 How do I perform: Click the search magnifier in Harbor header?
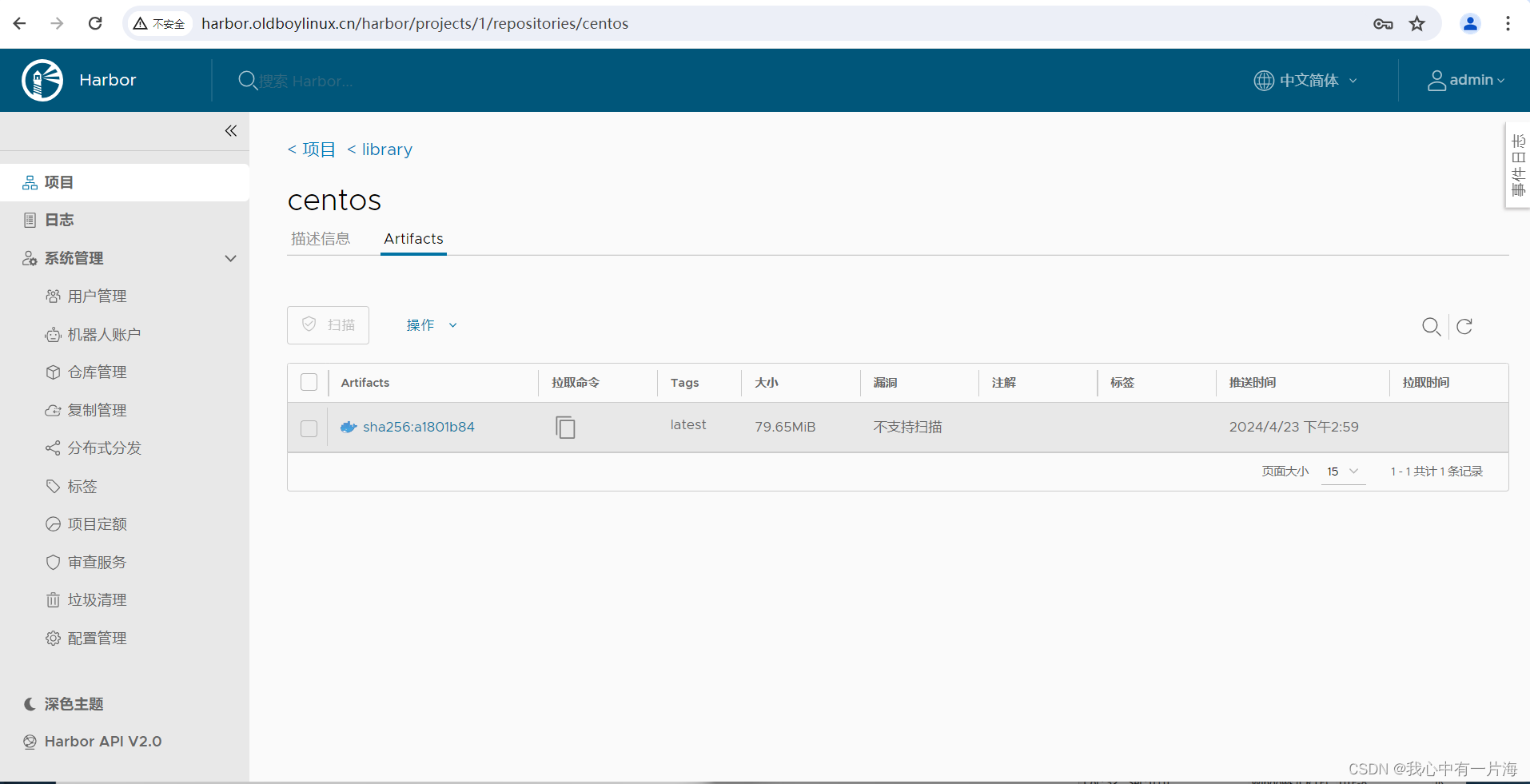click(x=248, y=80)
